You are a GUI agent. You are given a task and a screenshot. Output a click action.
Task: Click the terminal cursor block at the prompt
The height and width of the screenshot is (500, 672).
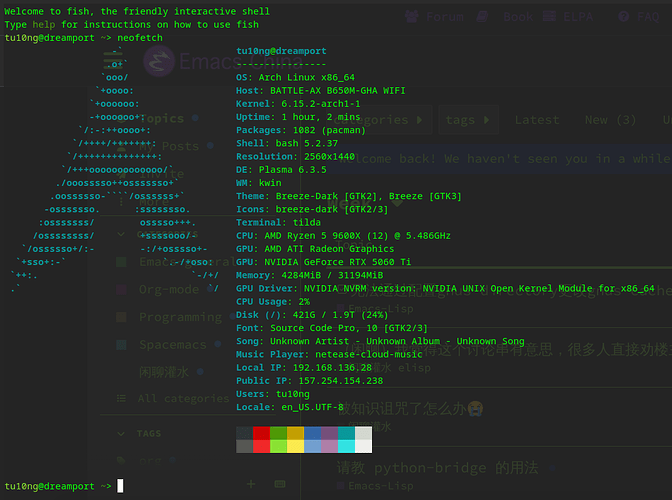pyautogui.click(x=120, y=486)
